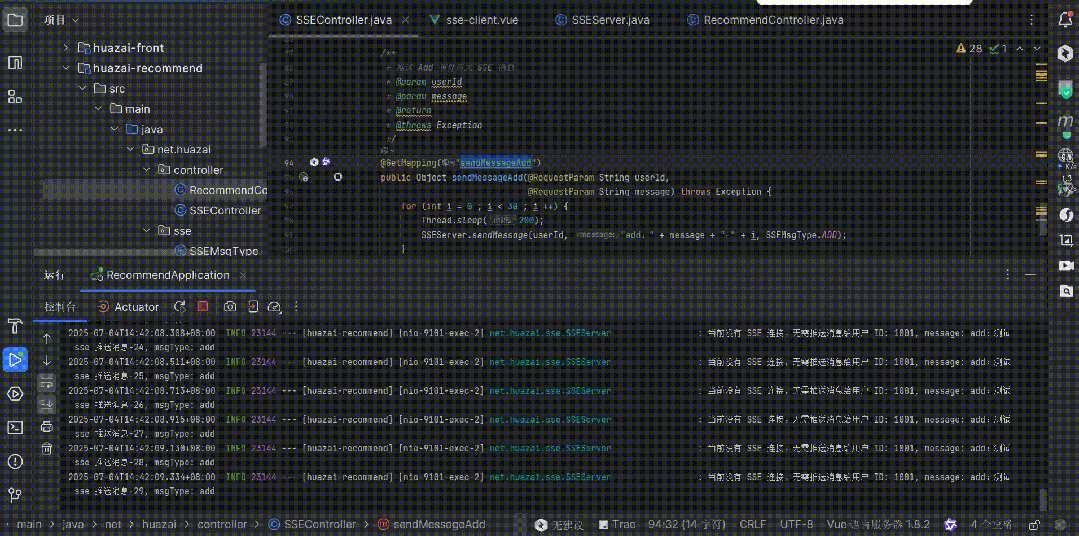Collapse the main folder

(x=98, y=109)
